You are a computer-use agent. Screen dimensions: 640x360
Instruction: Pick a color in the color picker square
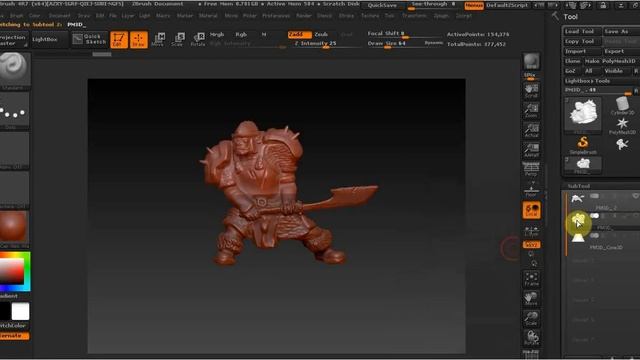click(x=11, y=271)
